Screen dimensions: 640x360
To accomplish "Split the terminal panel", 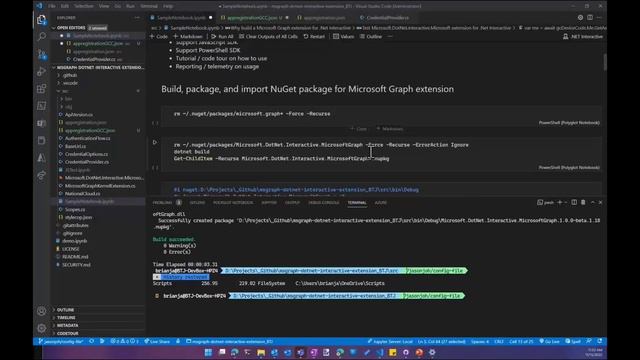I will click(x=574, y=202).
